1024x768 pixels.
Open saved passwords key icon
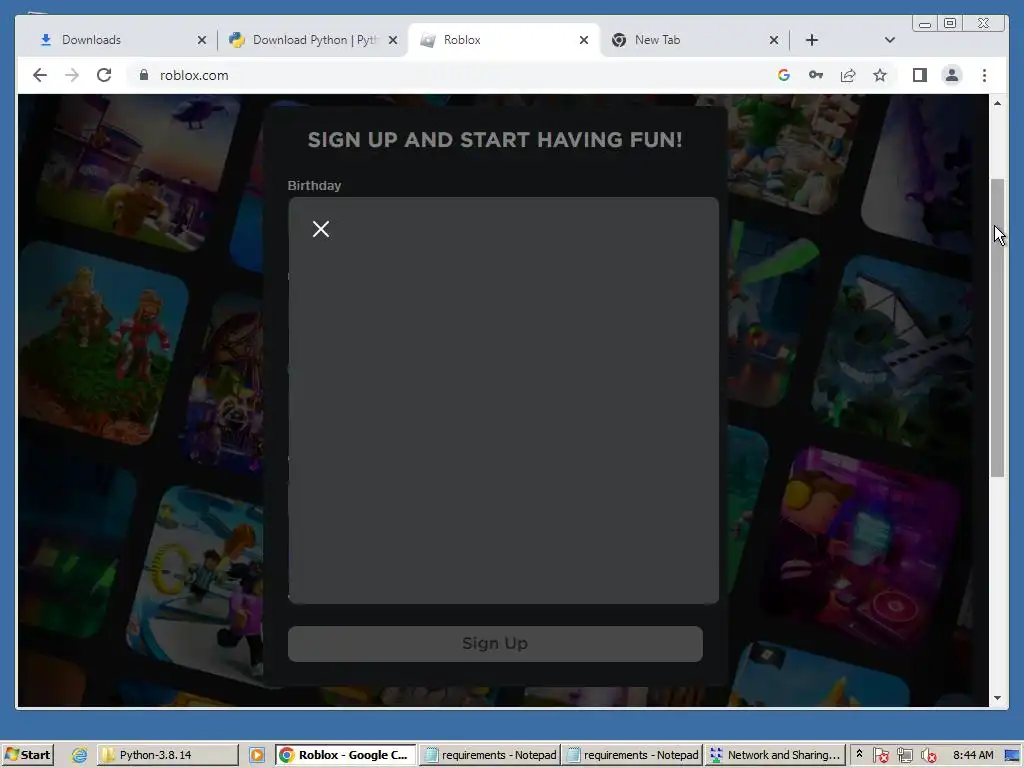(x=816, y=75)
